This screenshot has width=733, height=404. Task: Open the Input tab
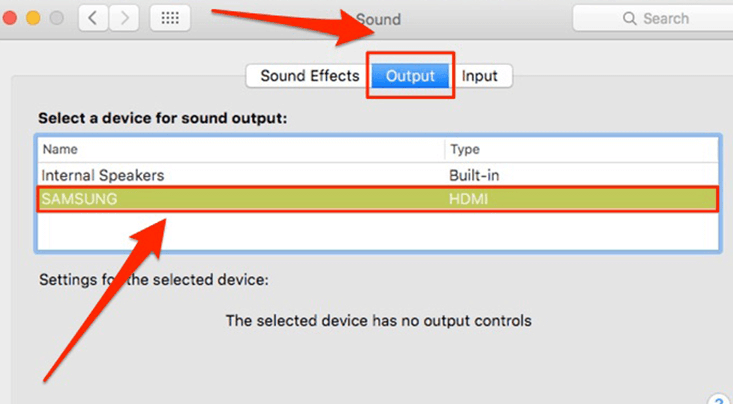[x=480, y=76]
